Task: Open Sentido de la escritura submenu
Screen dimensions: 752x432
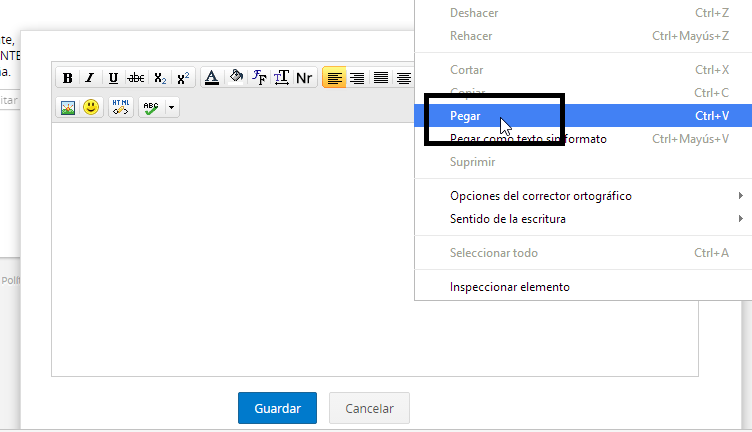Action: pos(583,219)
